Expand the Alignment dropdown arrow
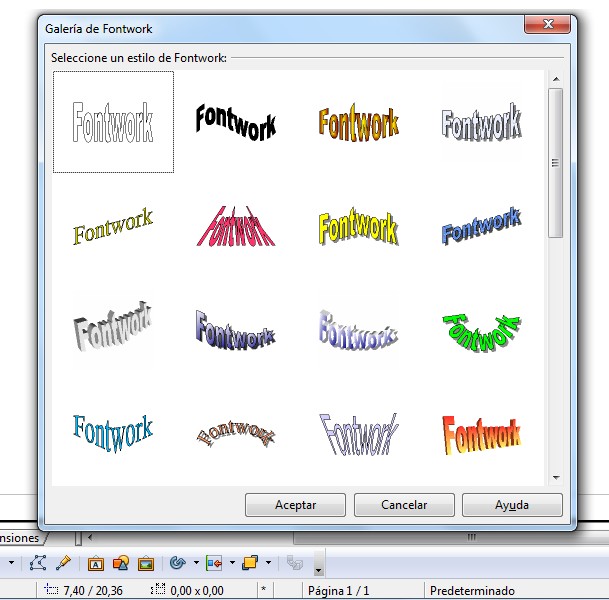The width and height of the screenshot is (609, 600). tap(232, 562)
